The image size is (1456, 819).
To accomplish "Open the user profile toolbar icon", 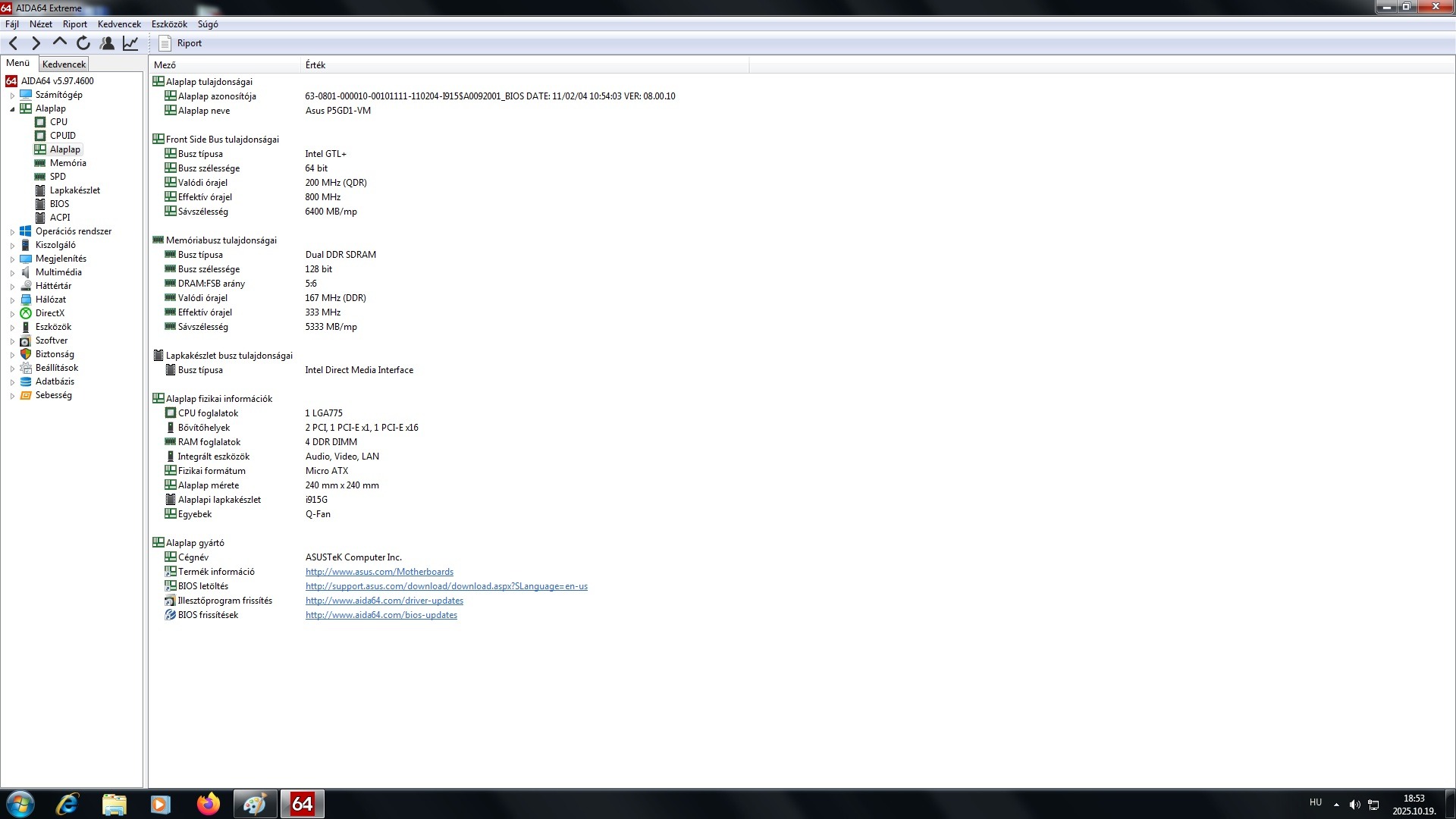I will tap(107, 43).
